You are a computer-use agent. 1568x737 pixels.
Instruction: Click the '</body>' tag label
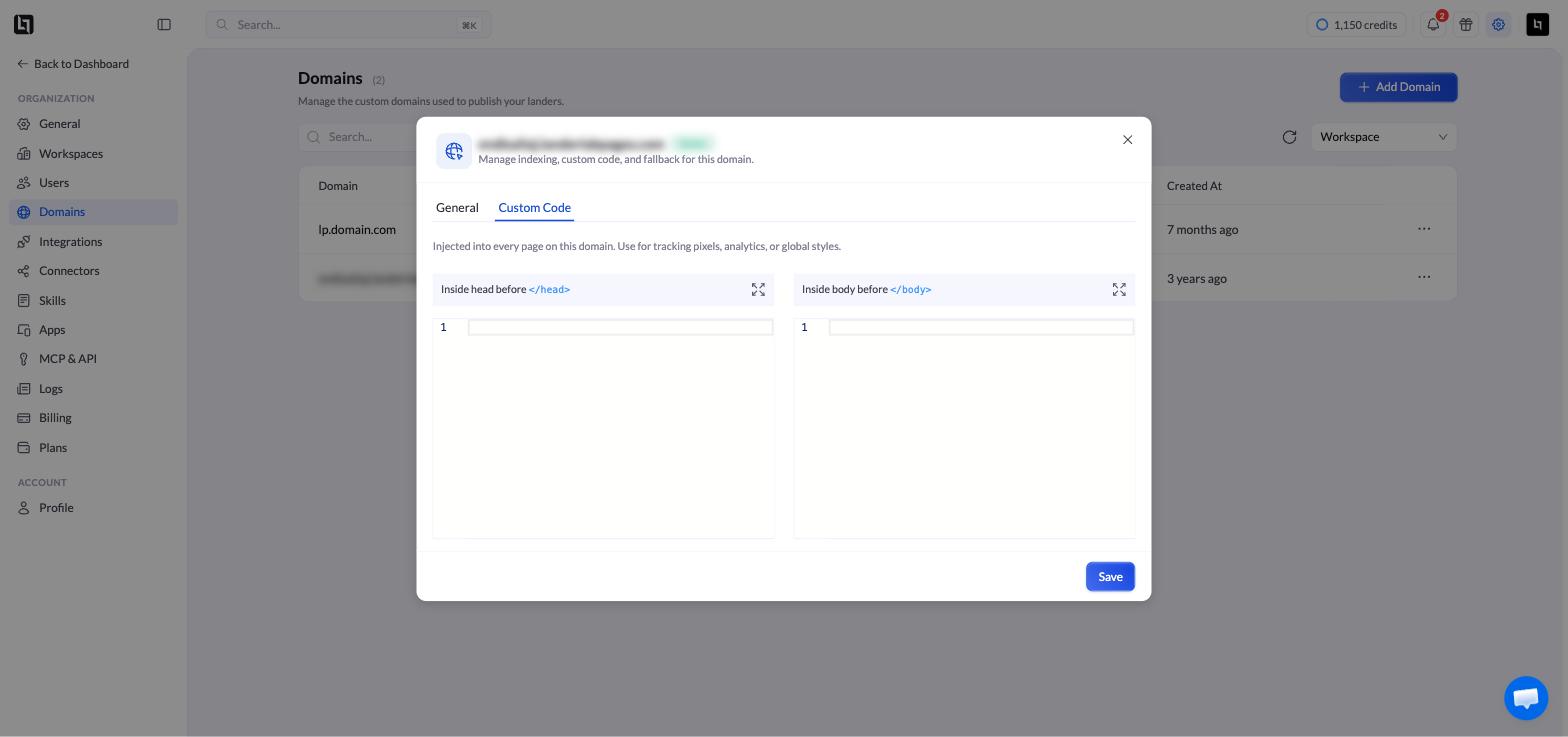[x=910, y=290]
